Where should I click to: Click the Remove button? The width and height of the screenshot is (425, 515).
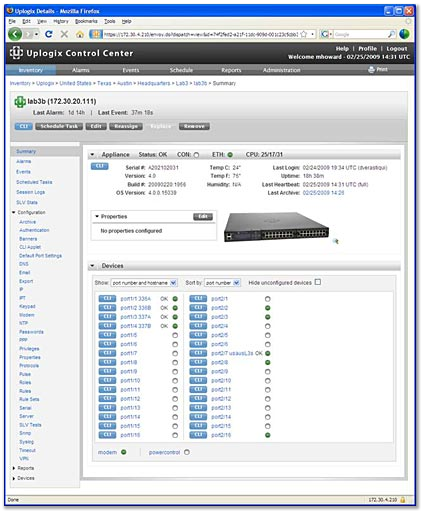[x=194, y=126]
